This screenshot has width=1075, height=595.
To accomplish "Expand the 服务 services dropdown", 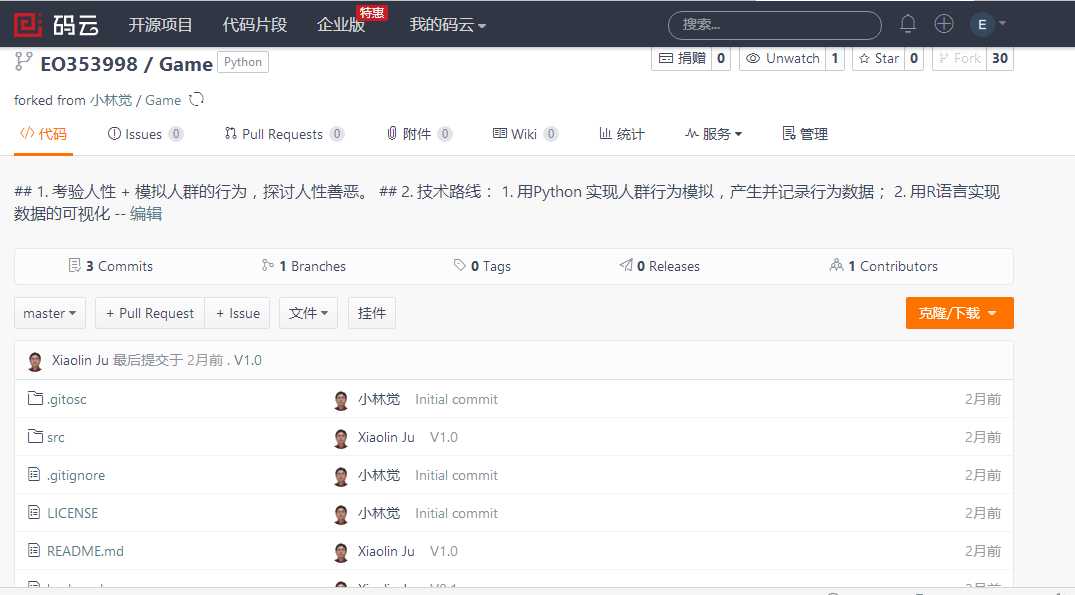I will click(714, 134).
